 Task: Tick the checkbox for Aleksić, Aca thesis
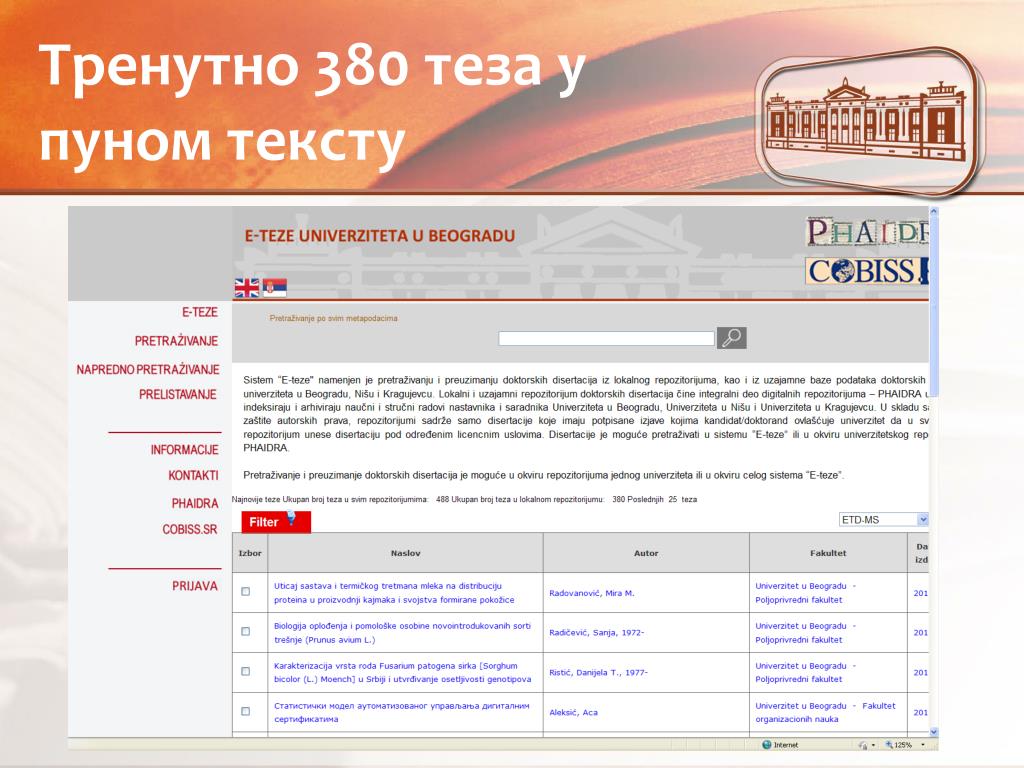pyautogui.click(x=246, y=711)
